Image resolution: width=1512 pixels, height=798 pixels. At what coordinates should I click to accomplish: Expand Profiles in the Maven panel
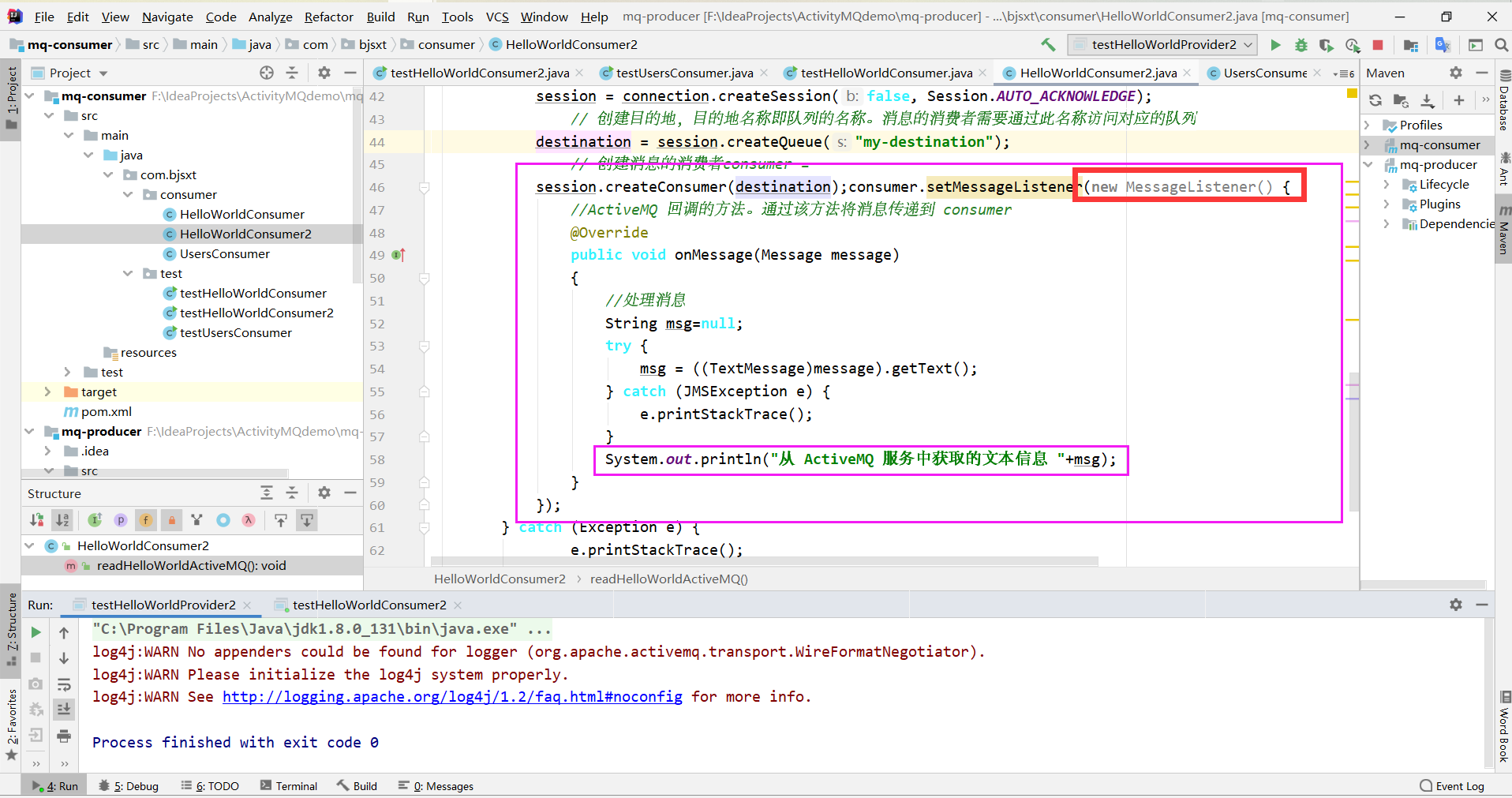coord(1367,125)
